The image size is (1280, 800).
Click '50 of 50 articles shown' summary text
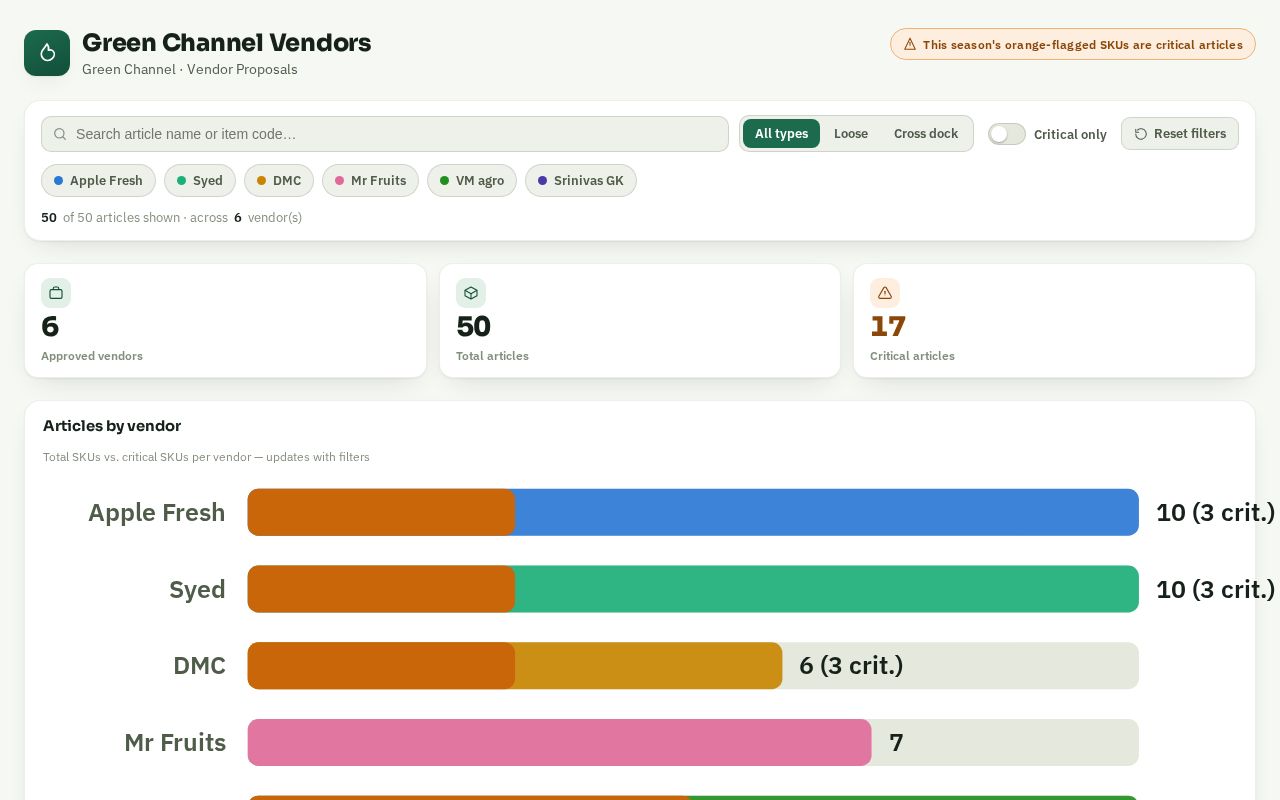pos(171,218)
